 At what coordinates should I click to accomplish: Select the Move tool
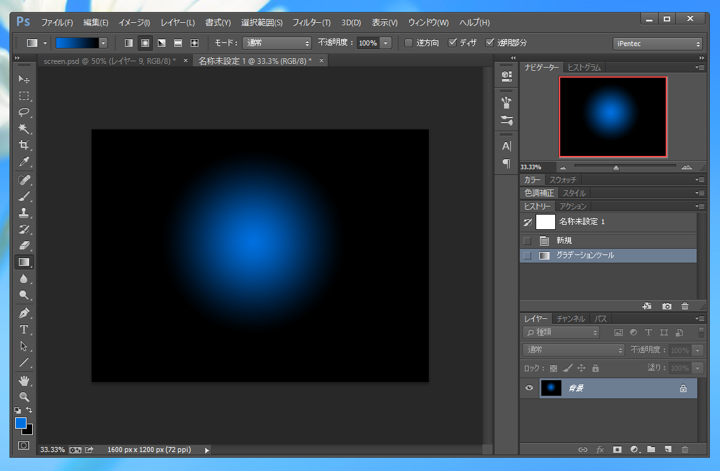(24, 79)
